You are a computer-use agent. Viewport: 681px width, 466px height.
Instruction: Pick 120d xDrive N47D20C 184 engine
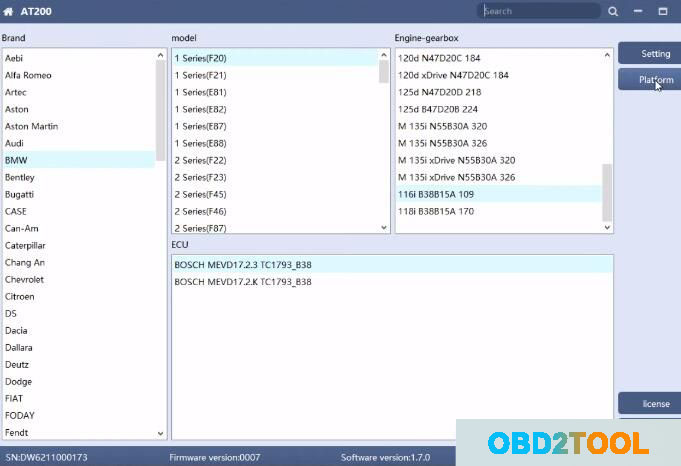coord(499,75)
